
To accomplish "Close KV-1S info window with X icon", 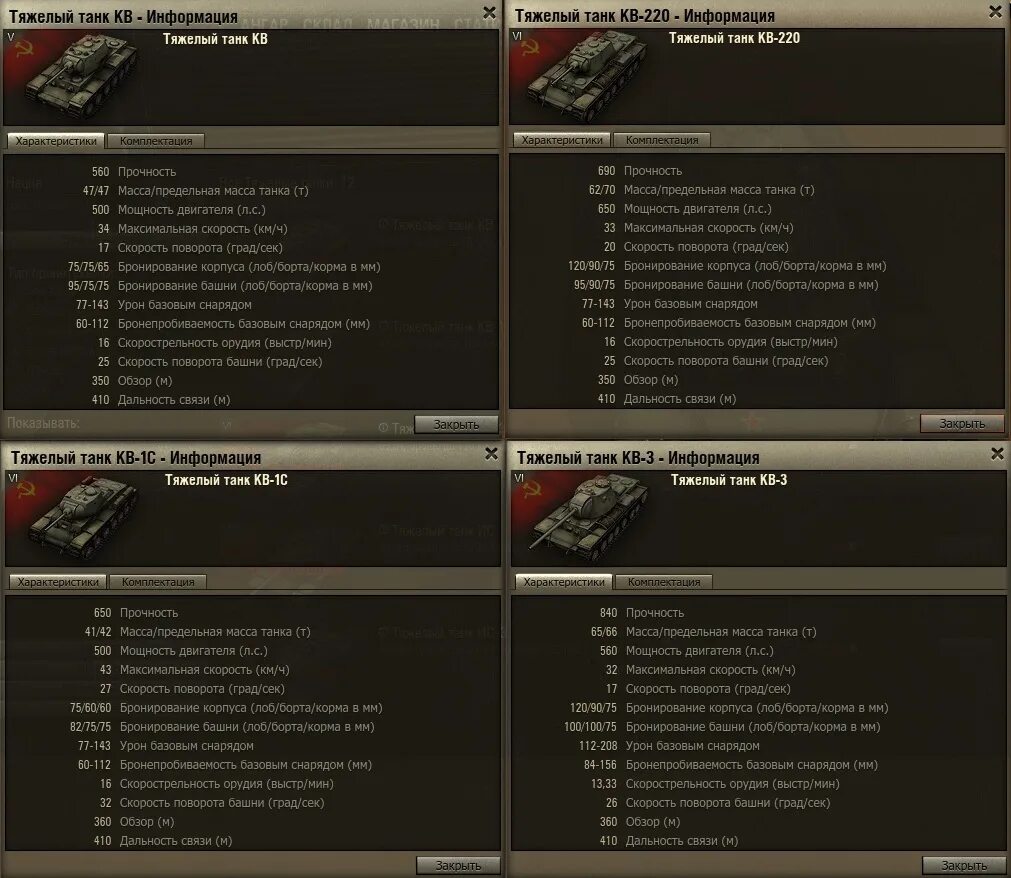I will [x=491, y=454].
